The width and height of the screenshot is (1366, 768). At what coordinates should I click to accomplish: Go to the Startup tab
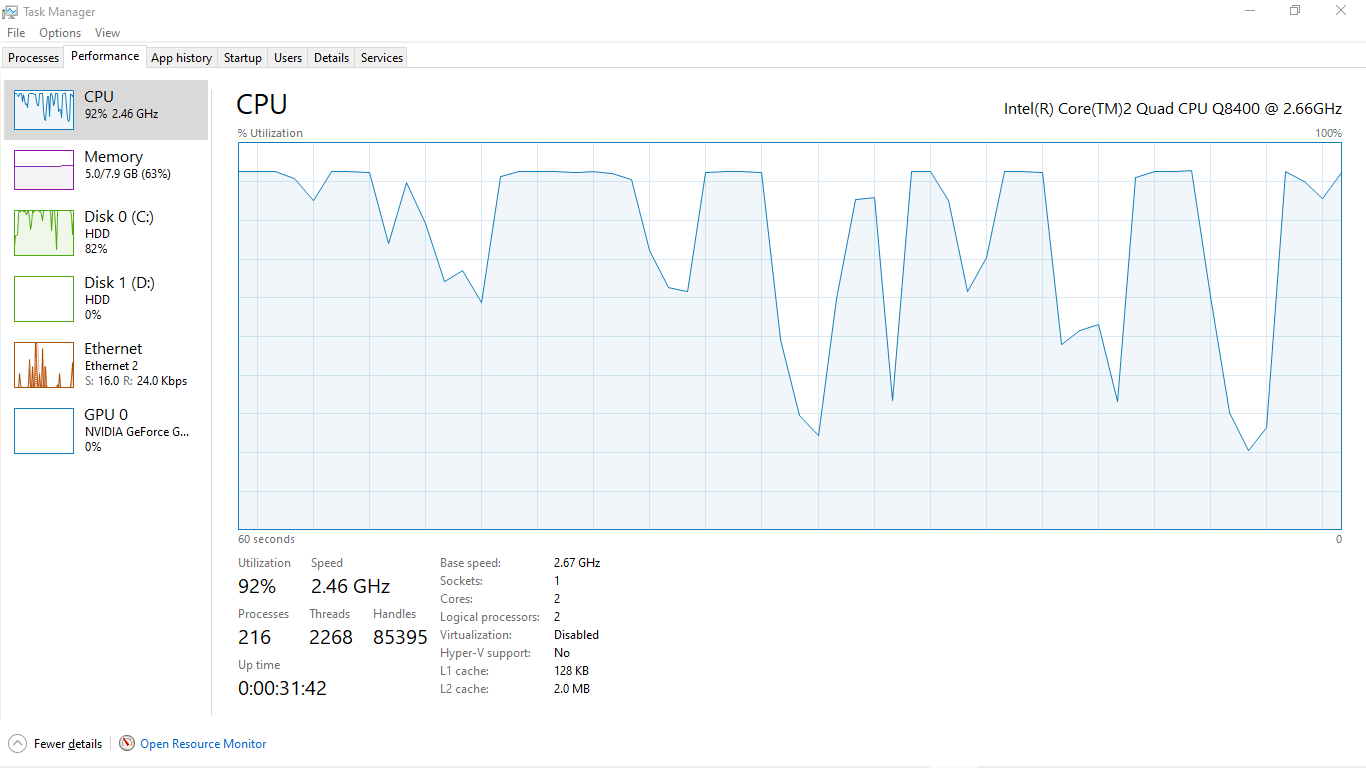click(243, 58)
